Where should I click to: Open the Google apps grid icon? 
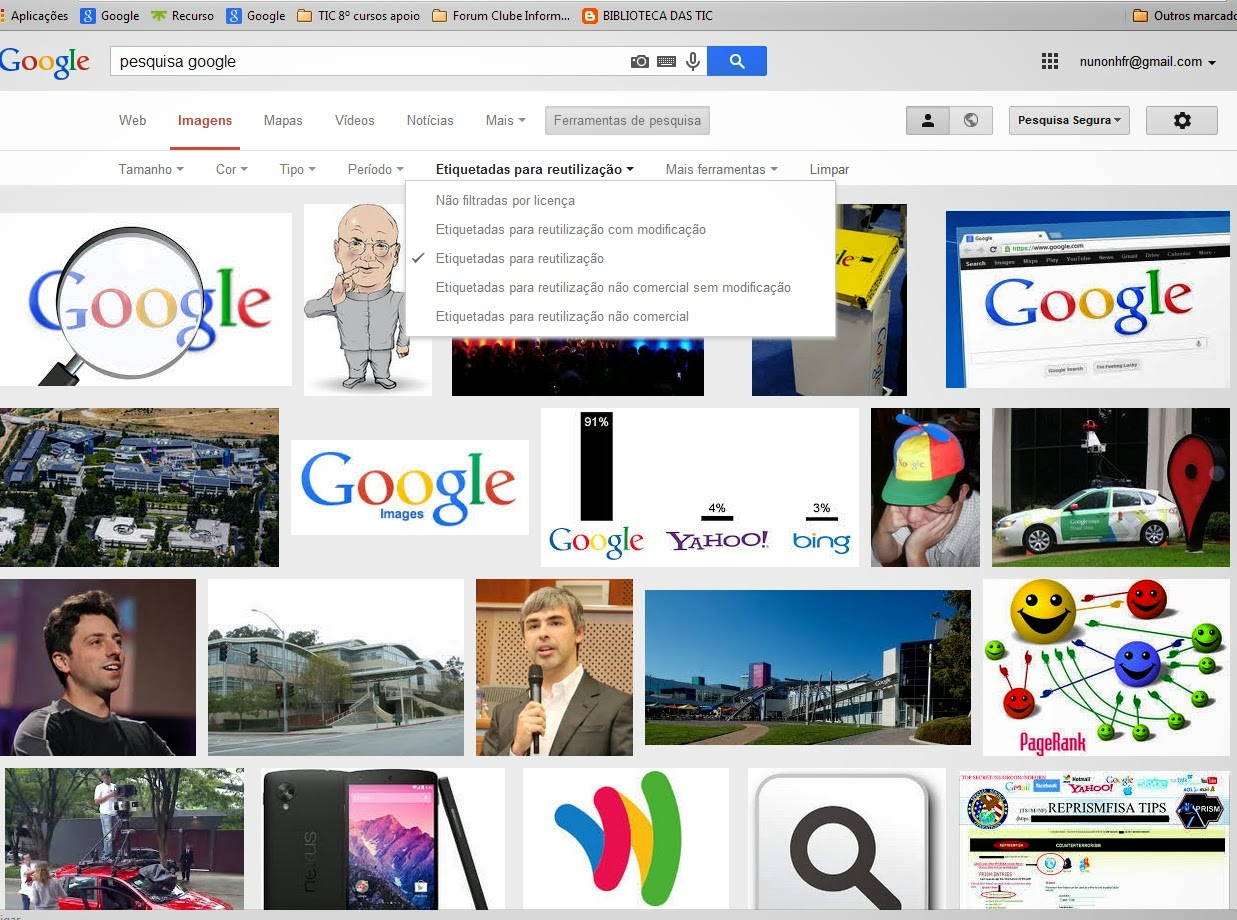point(1050,61)
